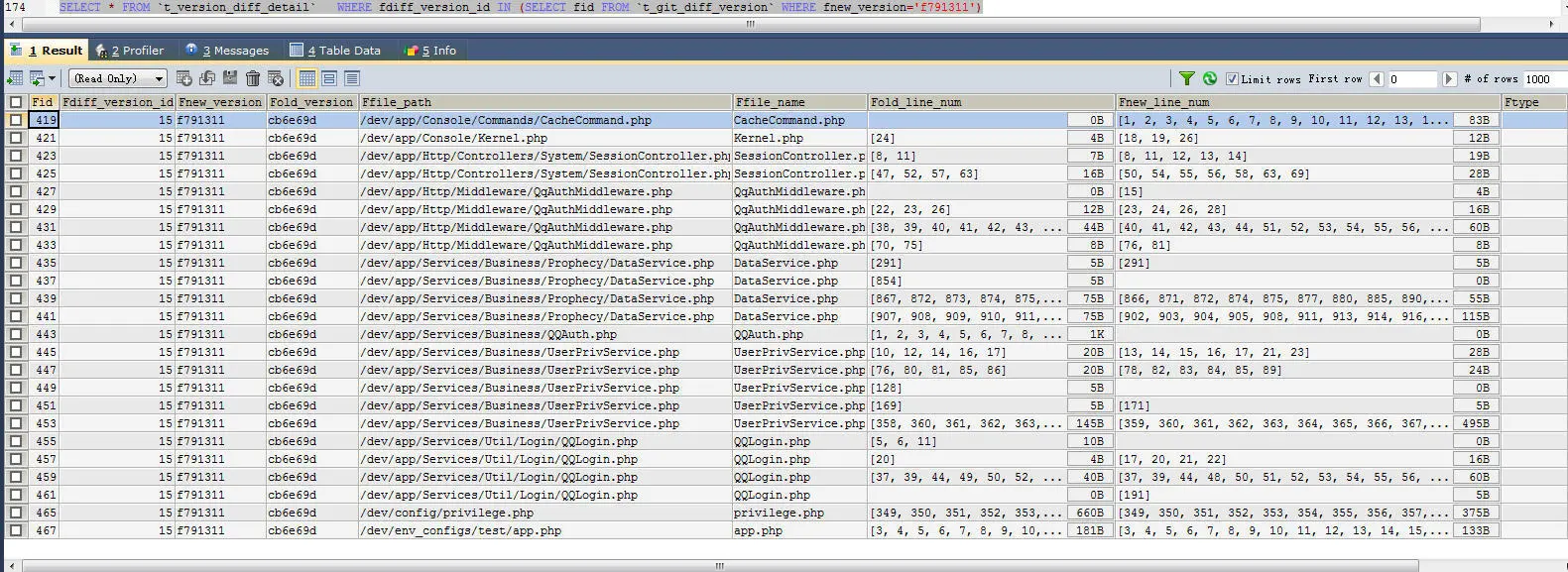
Task: Go to previous page of rows
Action: 1377,79
